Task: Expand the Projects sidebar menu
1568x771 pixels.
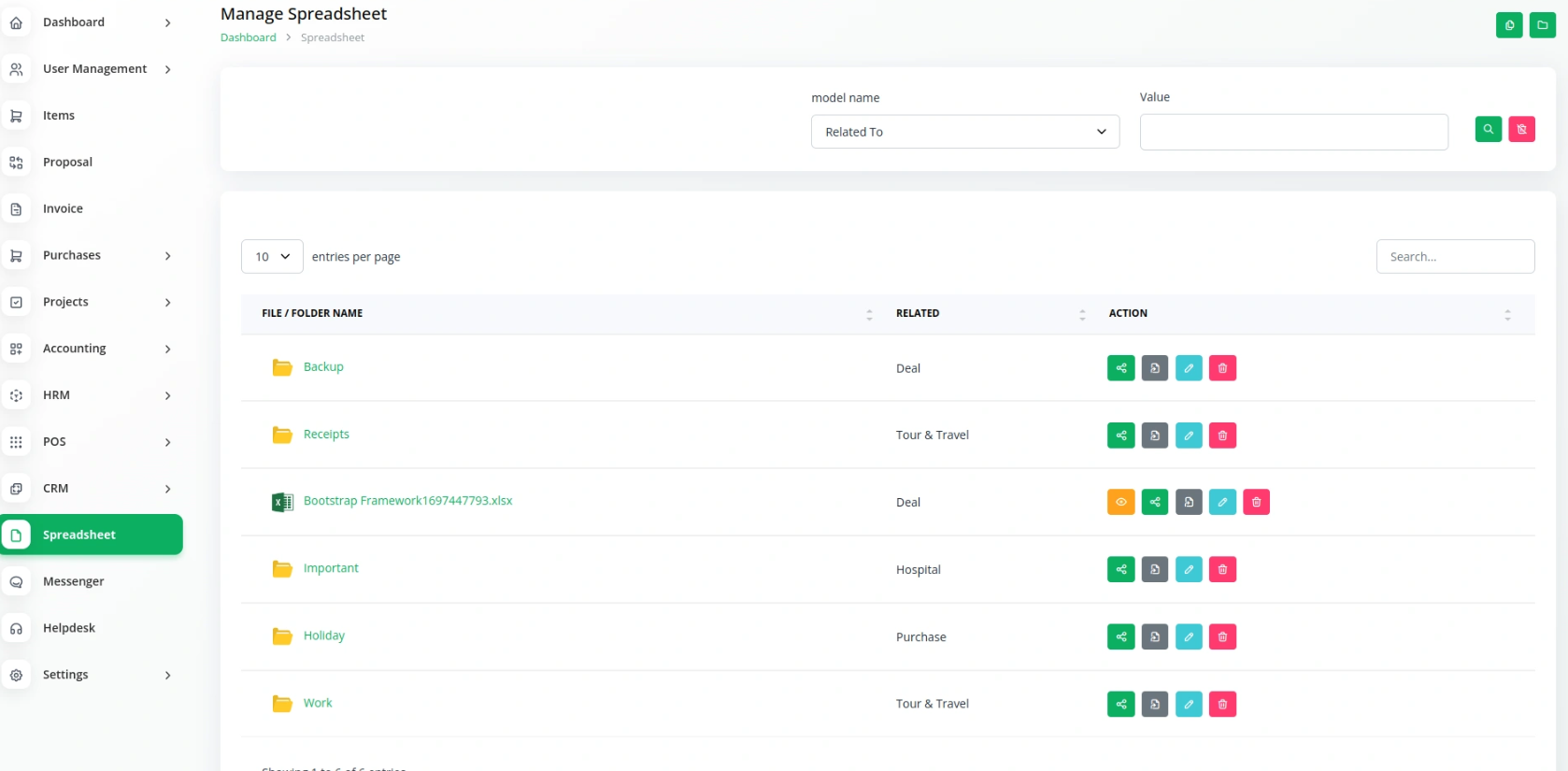Action: point(92,302)
